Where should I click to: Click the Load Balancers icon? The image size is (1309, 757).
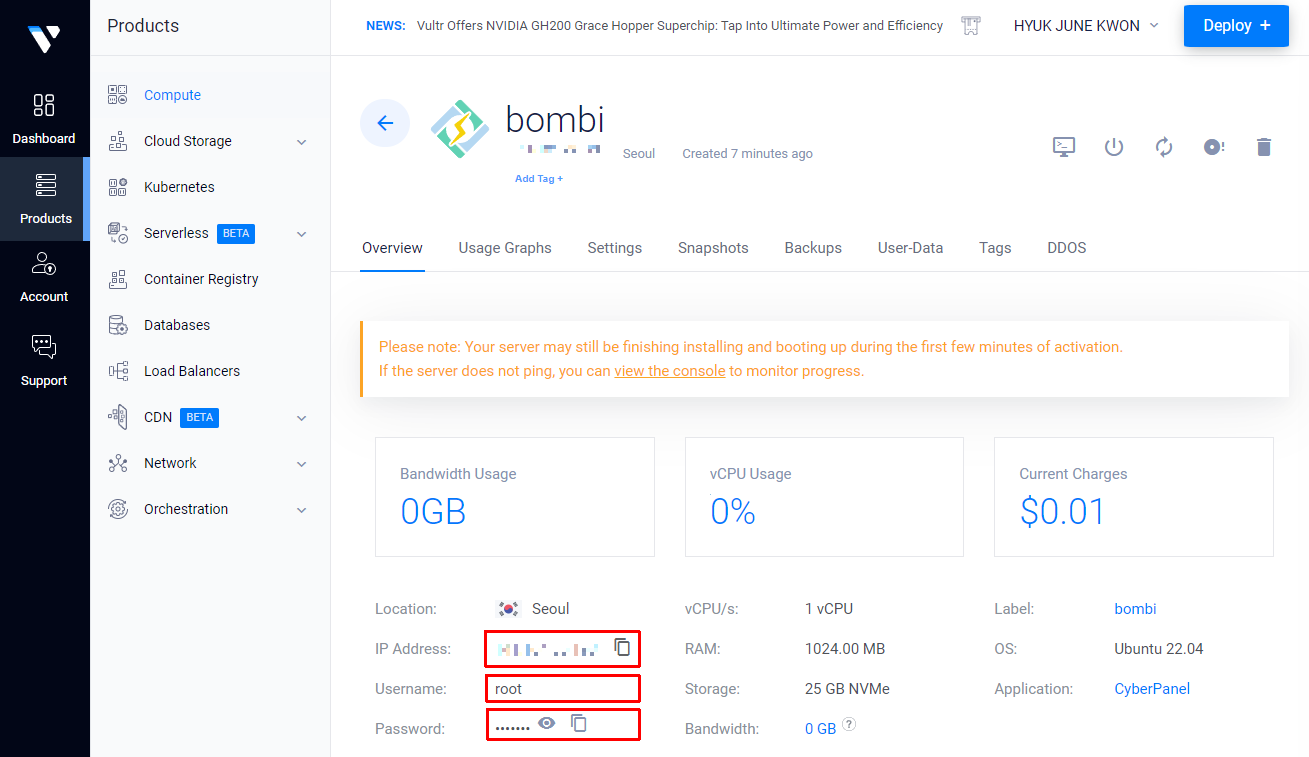(118, 371)
